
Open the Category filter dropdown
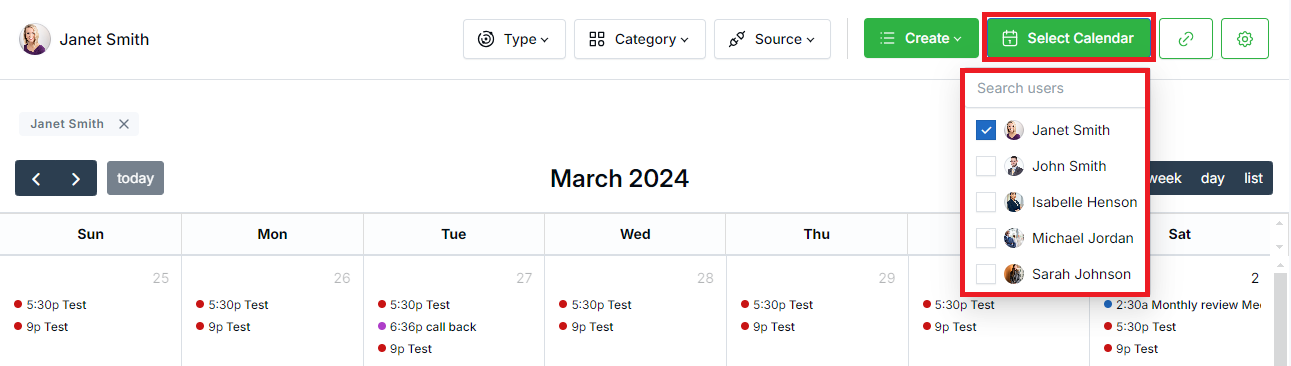point(640,39)
